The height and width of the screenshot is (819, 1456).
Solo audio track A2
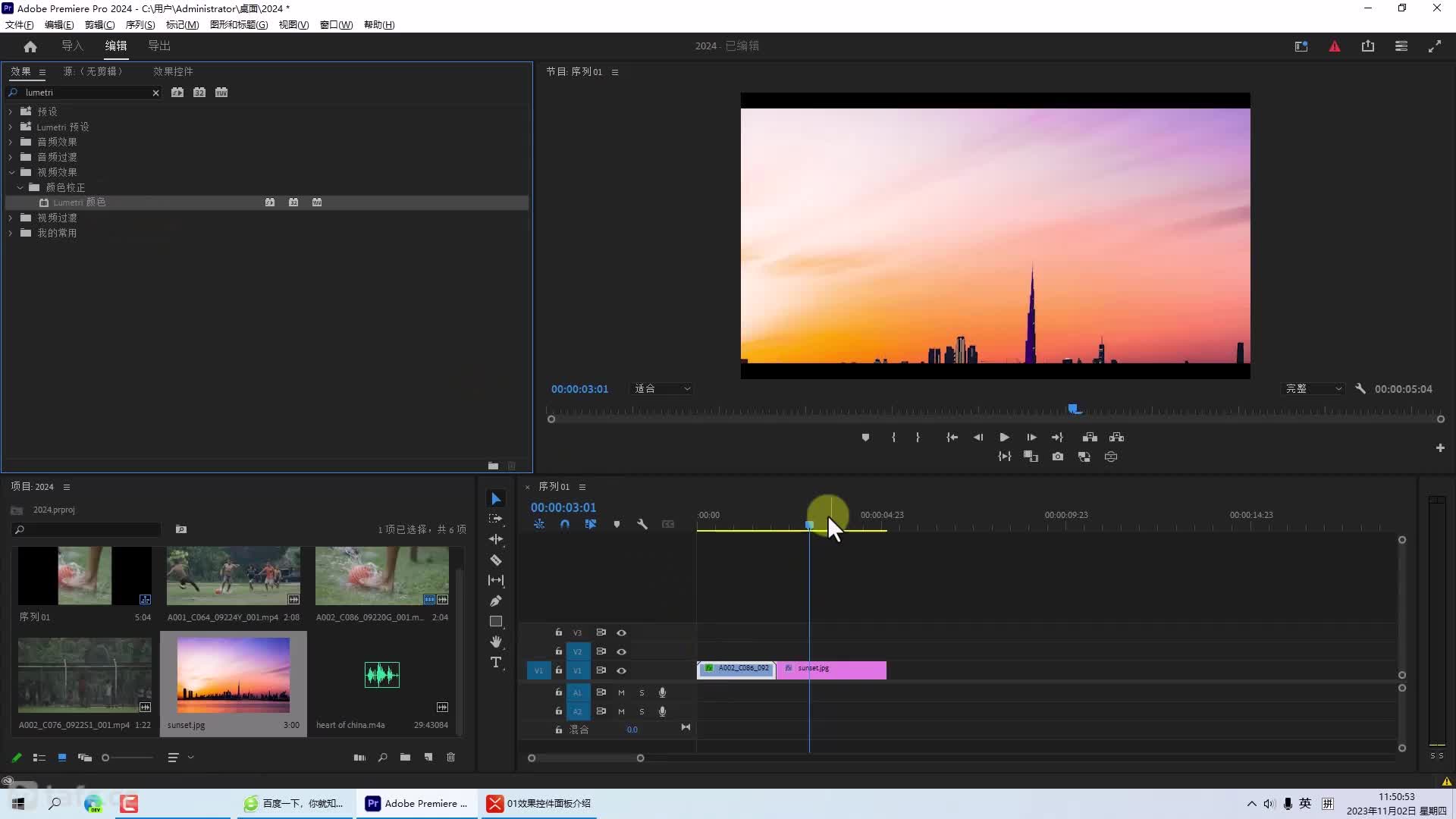tap(642, 711)
